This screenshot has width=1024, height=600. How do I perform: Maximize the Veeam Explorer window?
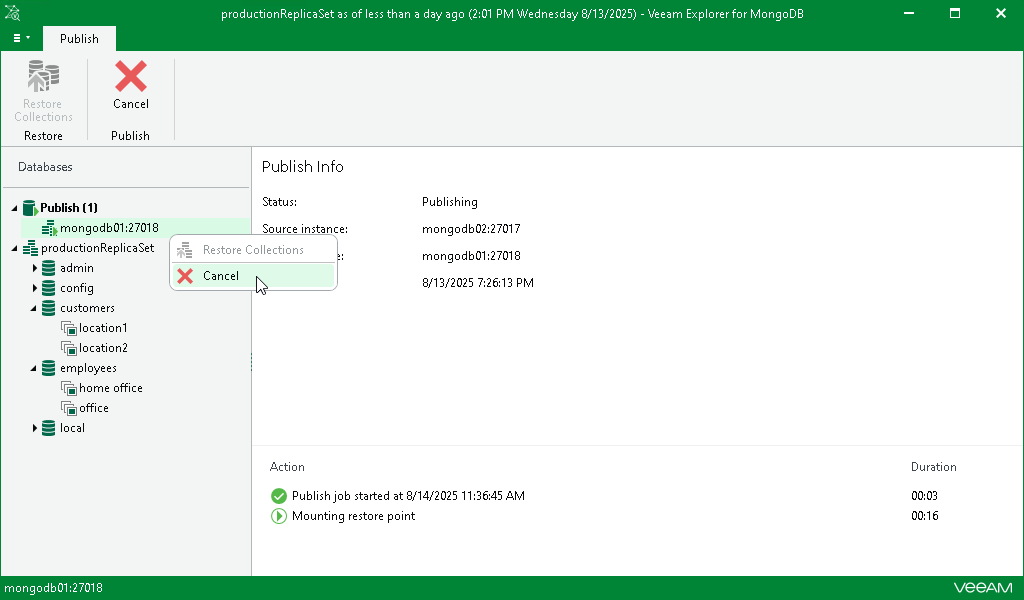(x=955, y=13)
